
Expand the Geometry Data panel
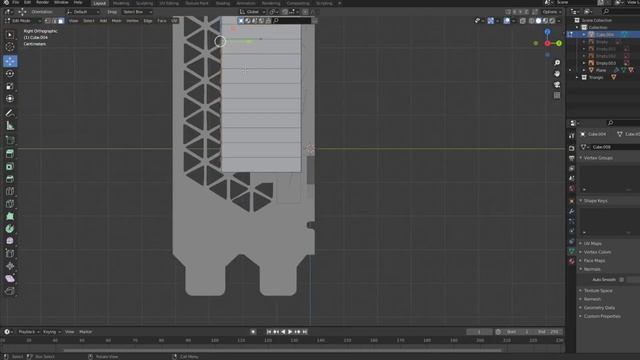pos(599,308)
